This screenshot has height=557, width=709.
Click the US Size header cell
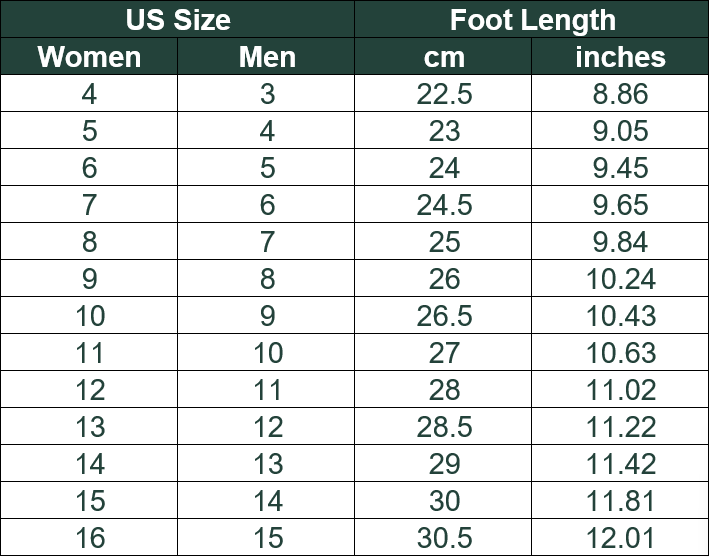point(178,20)
